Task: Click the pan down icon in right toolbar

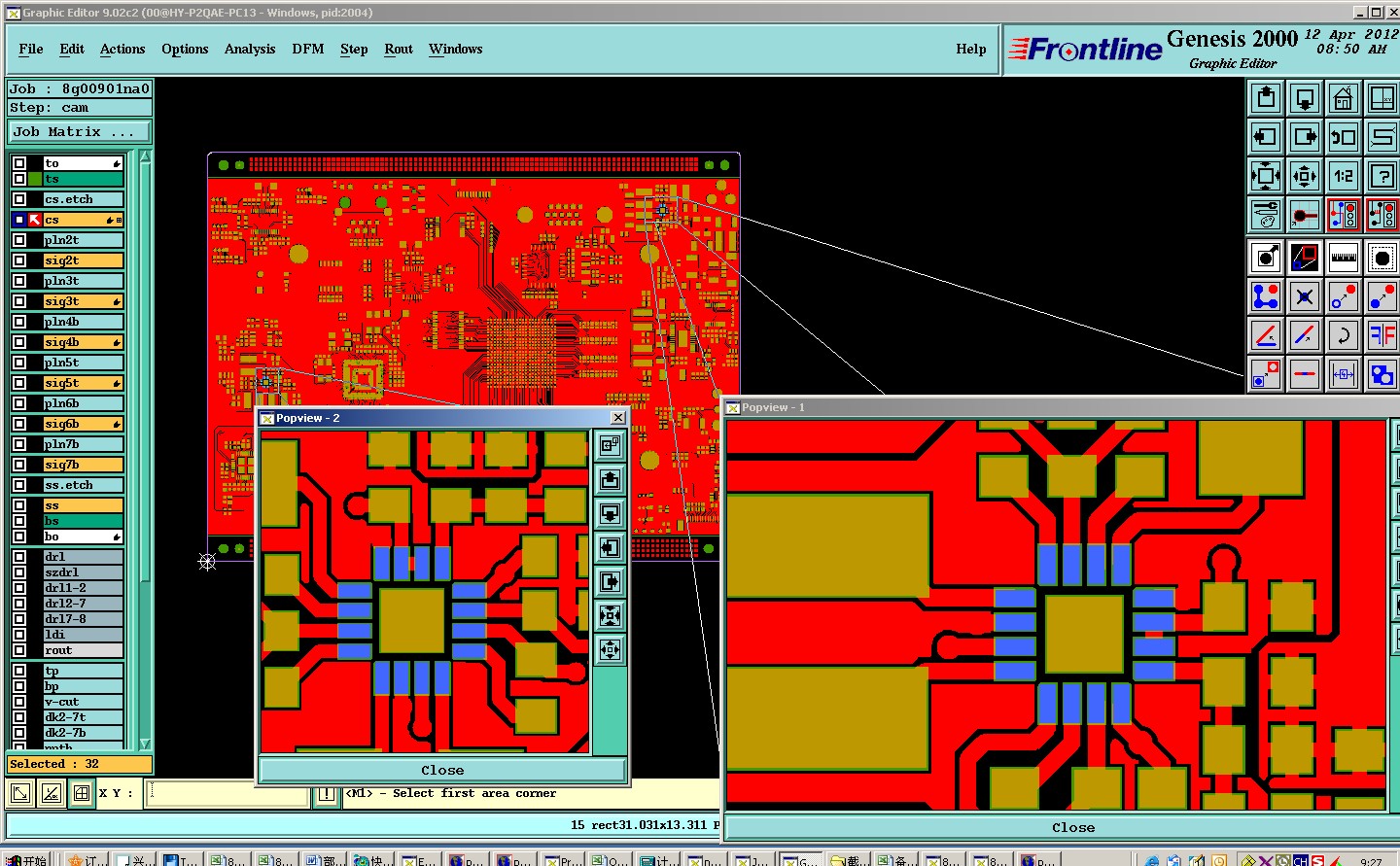Action: (x=1305, y=98)
